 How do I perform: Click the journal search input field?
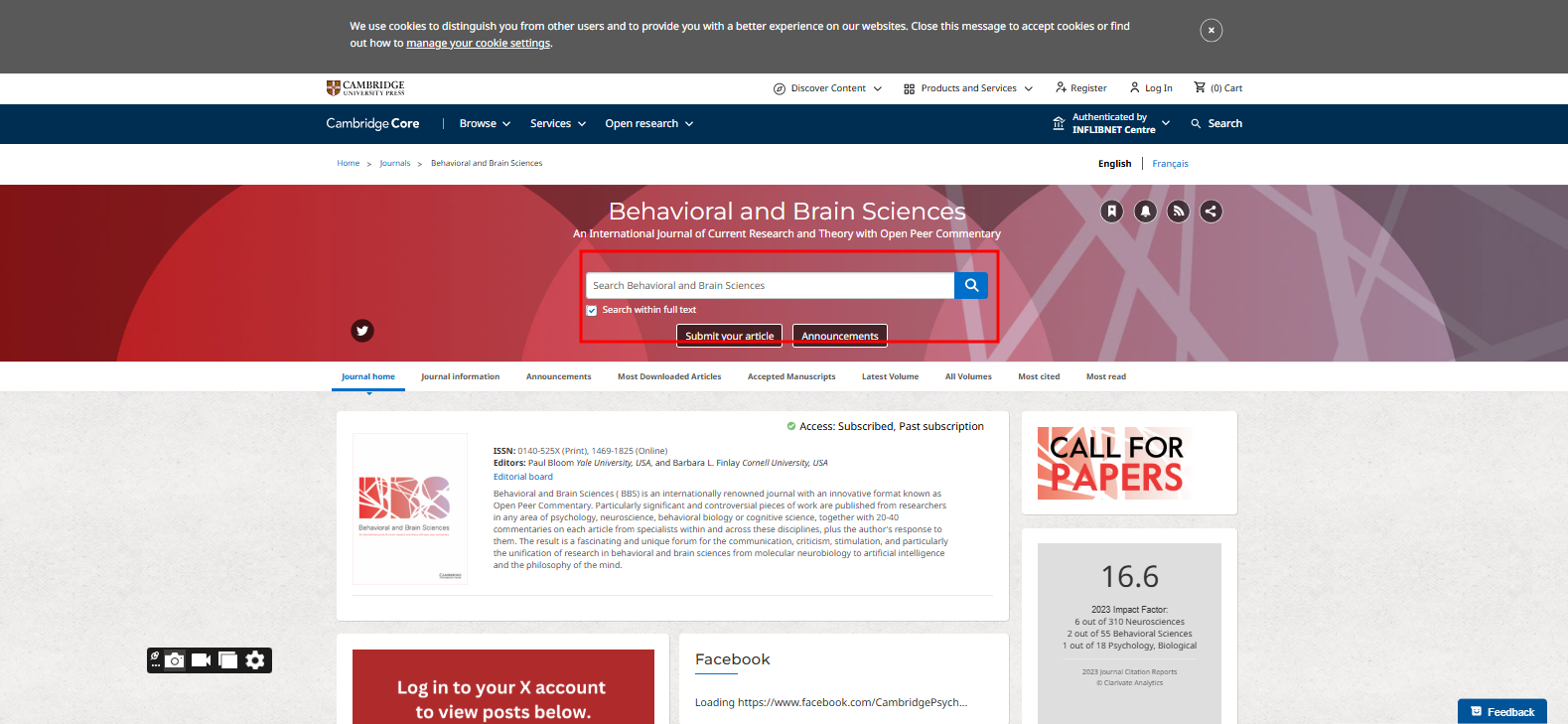point(770,285)
